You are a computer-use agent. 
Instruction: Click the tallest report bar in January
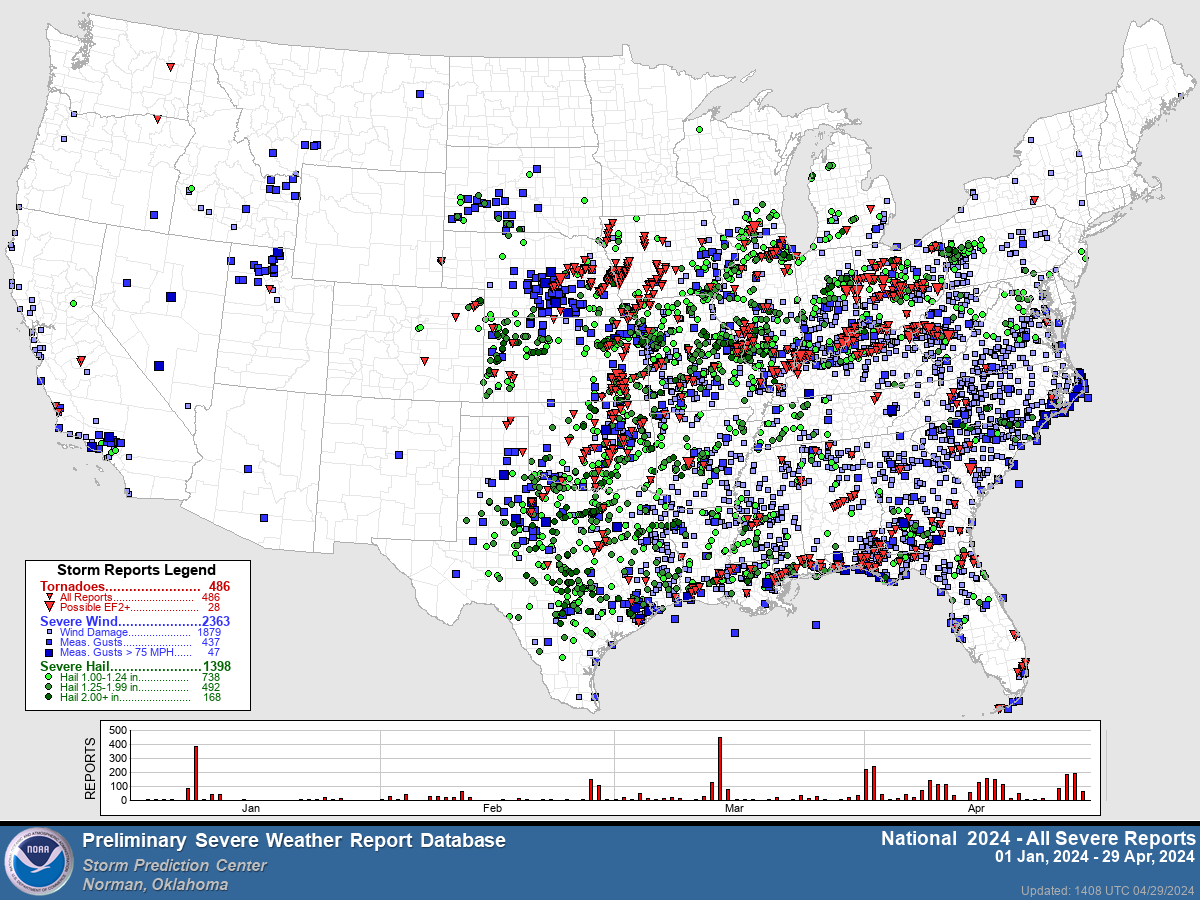(196, 772)
